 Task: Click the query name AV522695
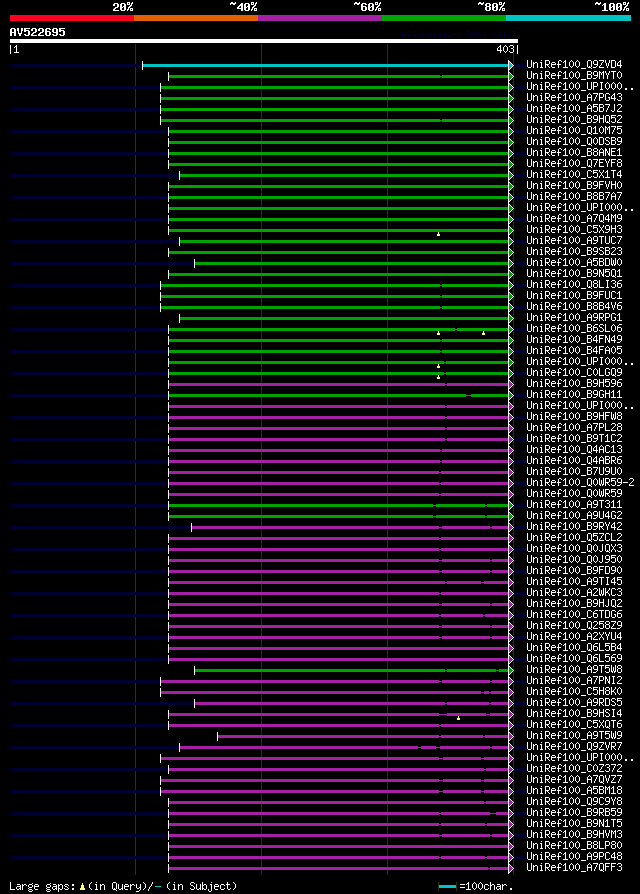pos(38,32)
